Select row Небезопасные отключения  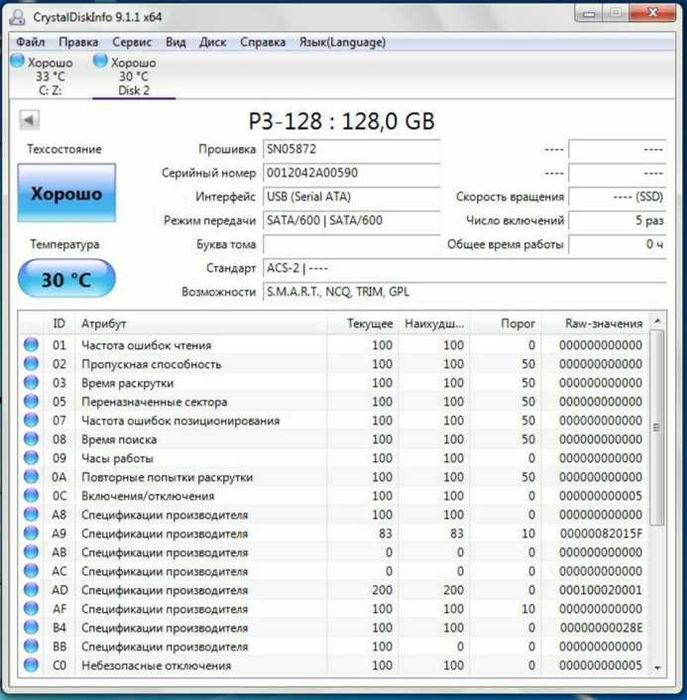[x=334, y=665]
